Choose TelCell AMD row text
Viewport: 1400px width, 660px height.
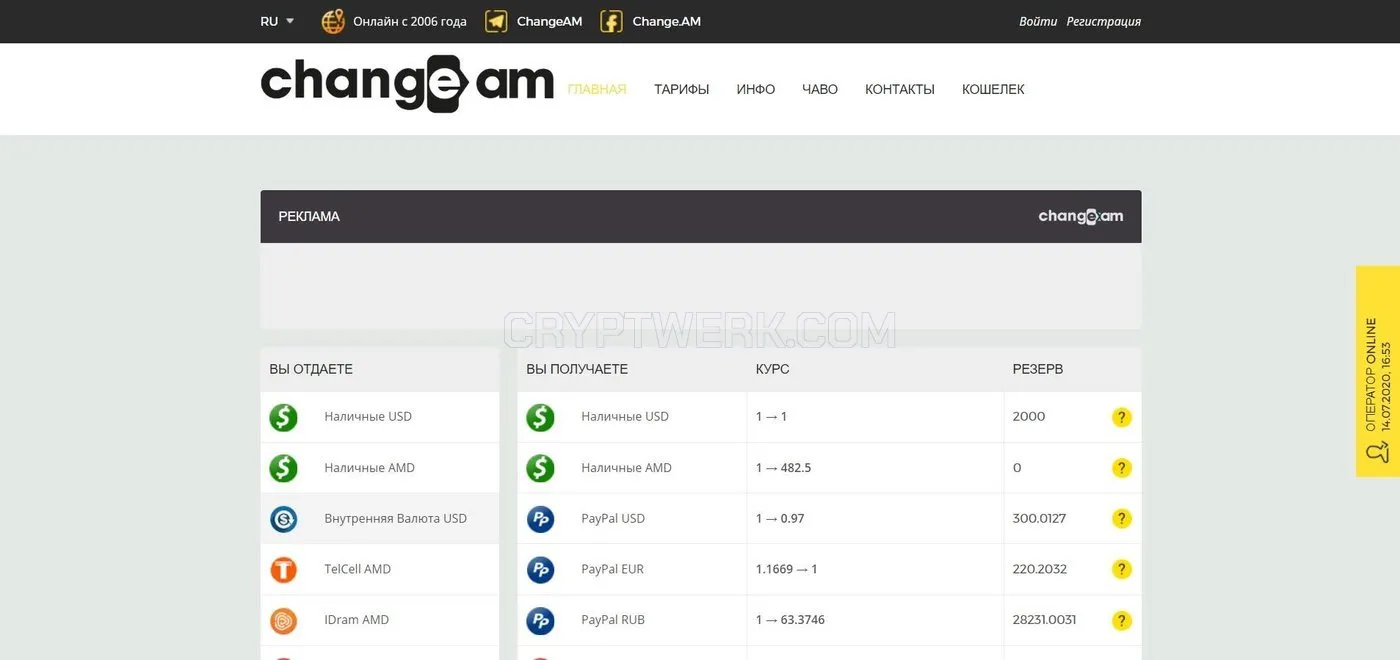click(357, 569)
